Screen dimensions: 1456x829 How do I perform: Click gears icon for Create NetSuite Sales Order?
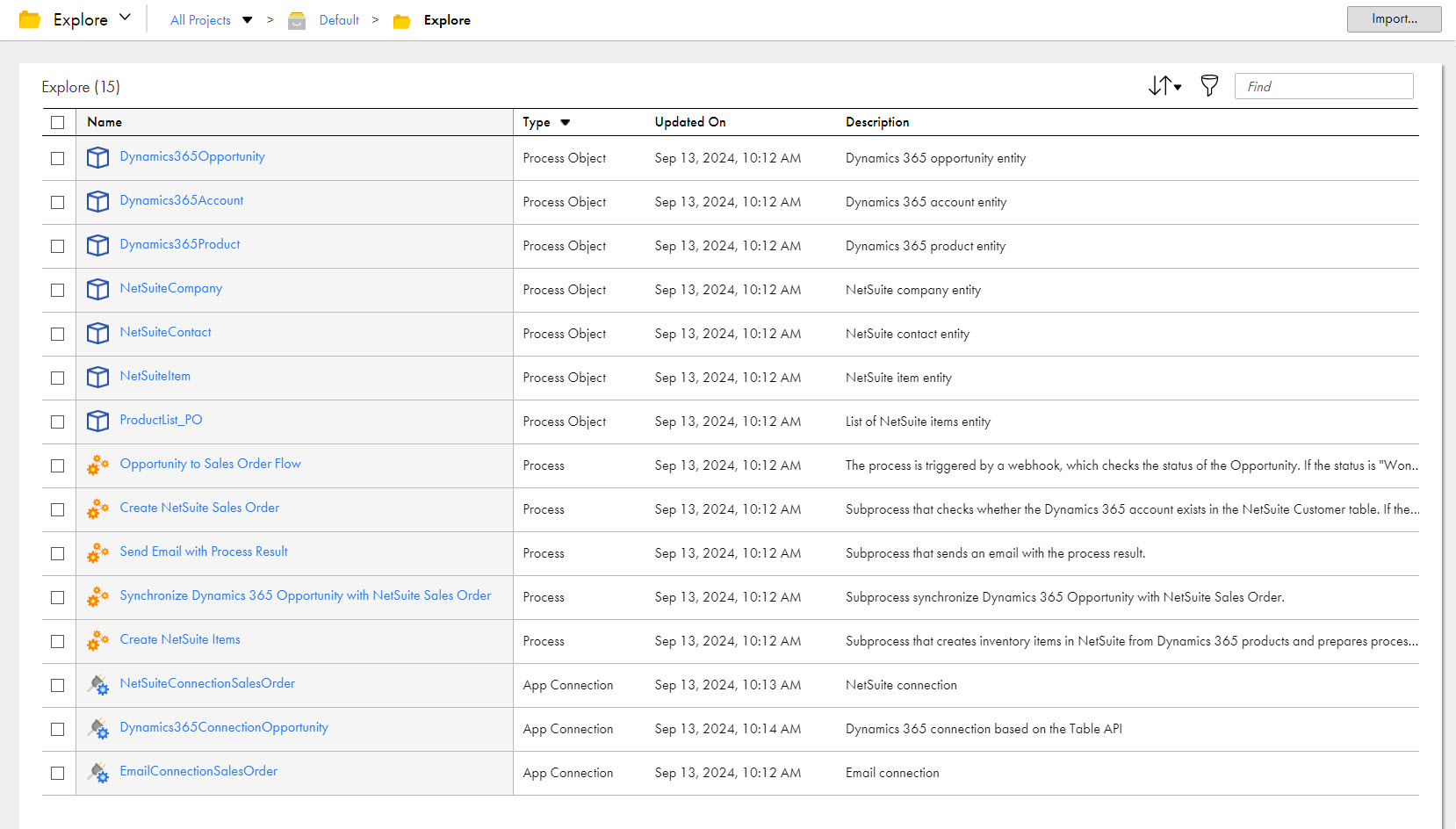click(x=97, y=509)
